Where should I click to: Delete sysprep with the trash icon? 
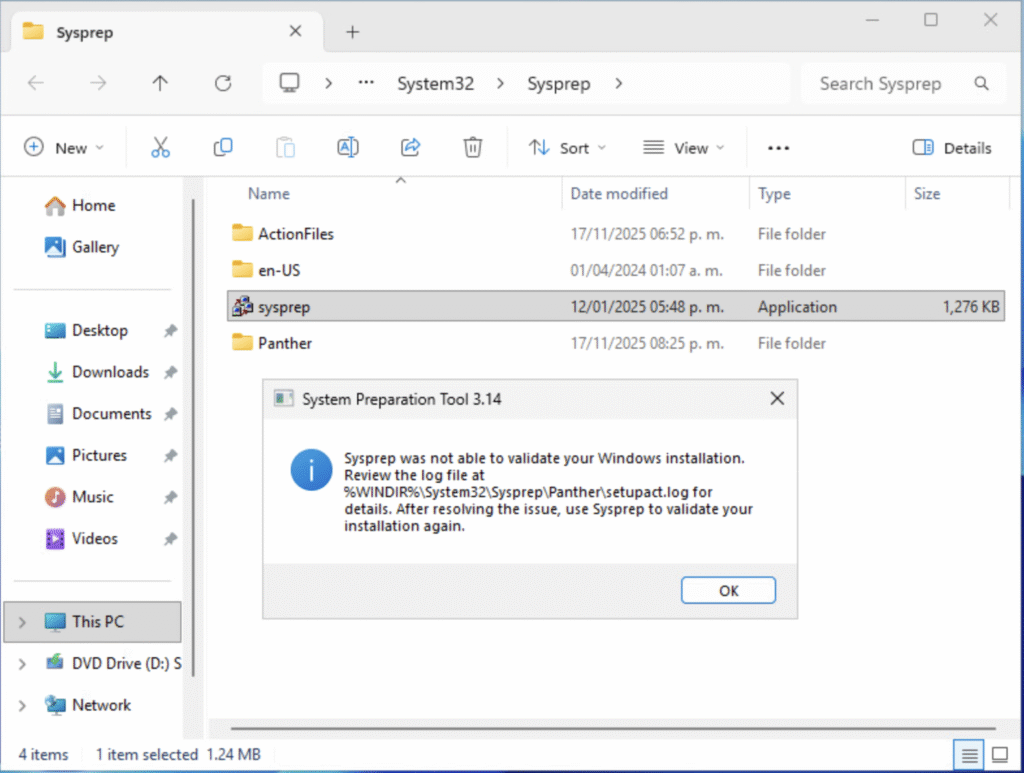coord(472,147)
